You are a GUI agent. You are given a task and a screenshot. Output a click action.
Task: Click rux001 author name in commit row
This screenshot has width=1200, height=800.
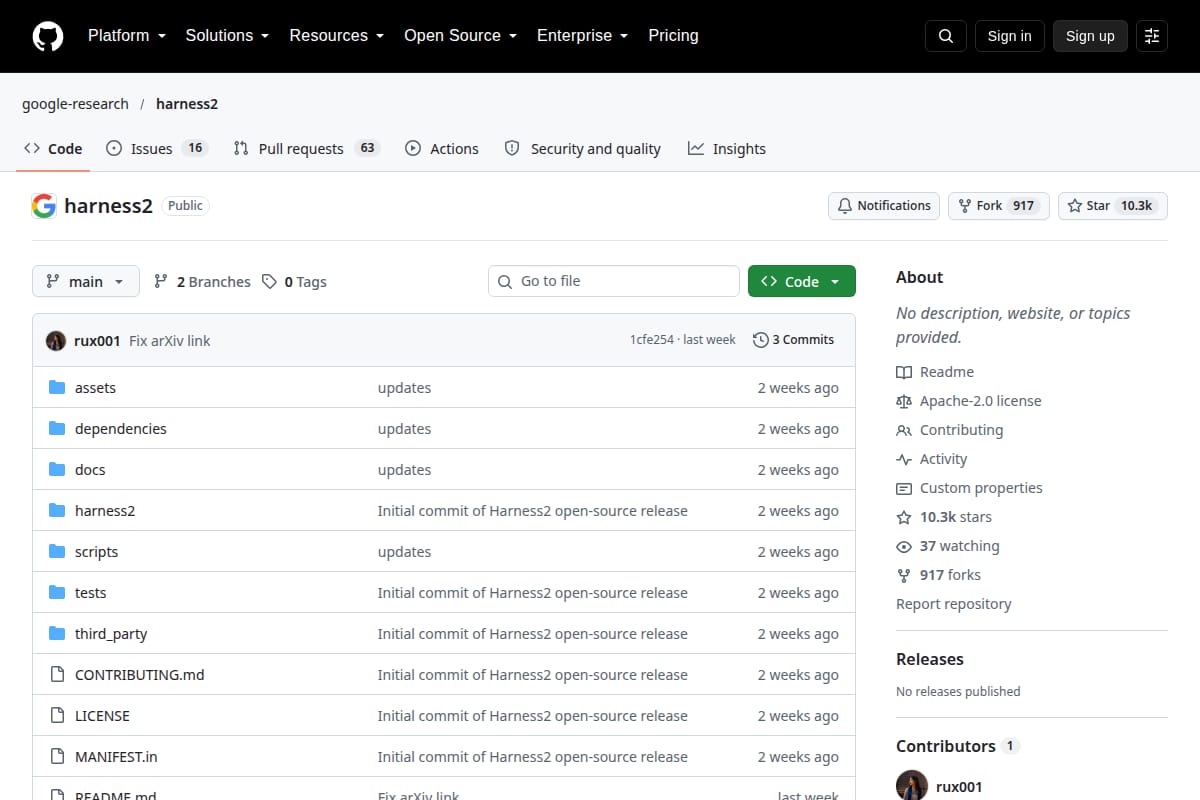coord(97,341)
